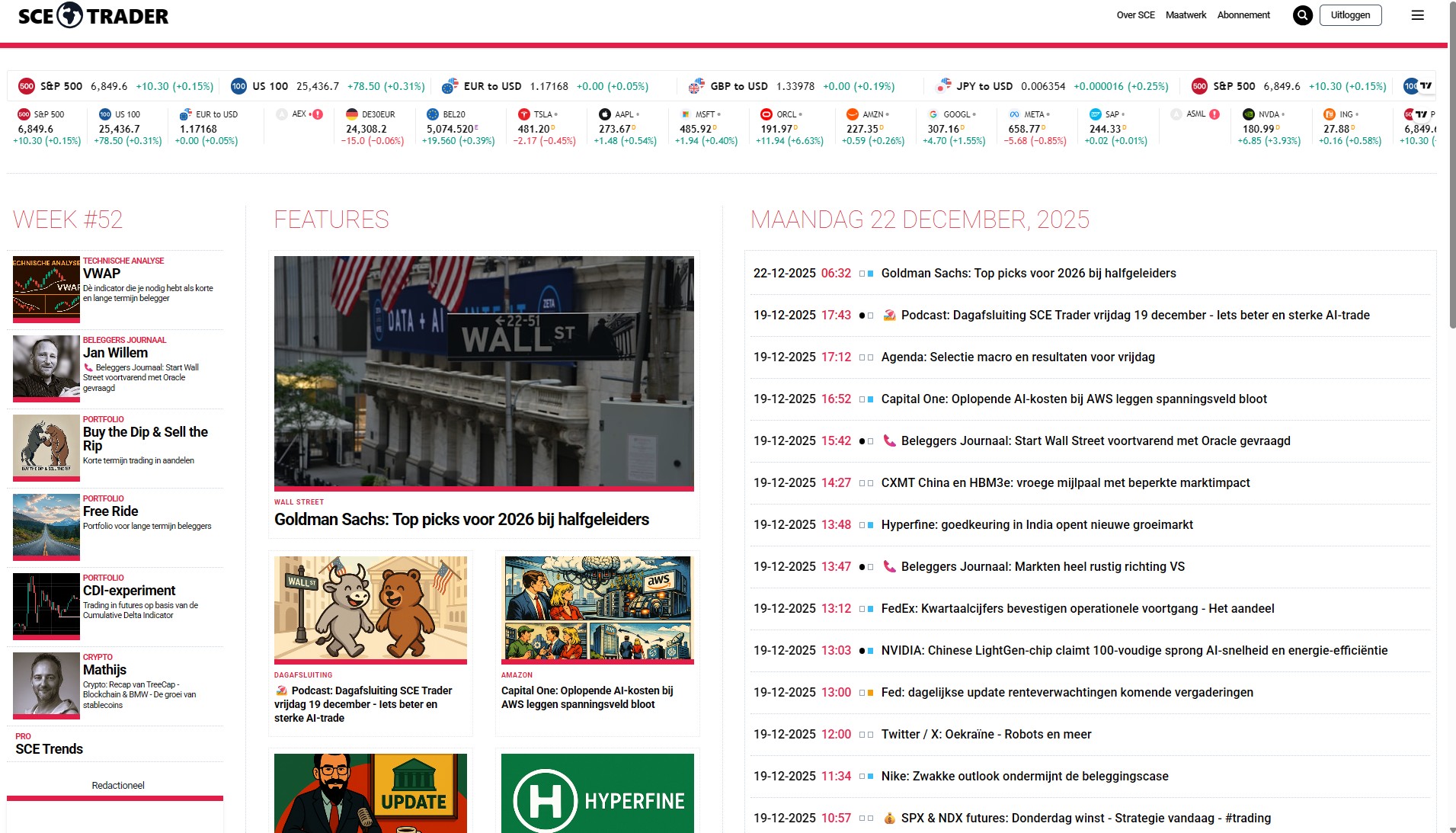Open the NVIDIA Chinese LightGen-chip article
1456x833 pixels.
coord(1134,650)
